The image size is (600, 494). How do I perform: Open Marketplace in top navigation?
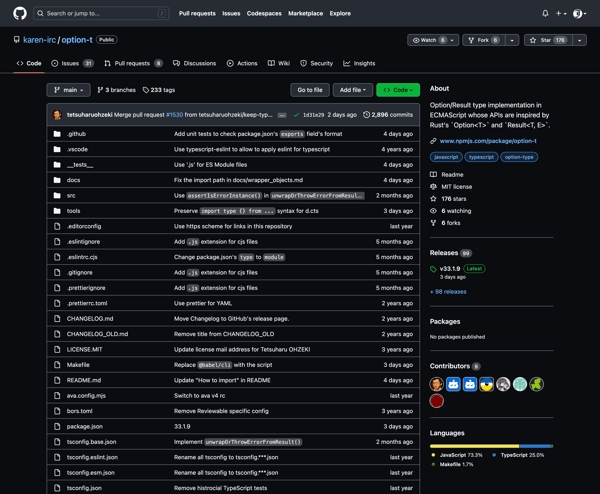(305, 13)
